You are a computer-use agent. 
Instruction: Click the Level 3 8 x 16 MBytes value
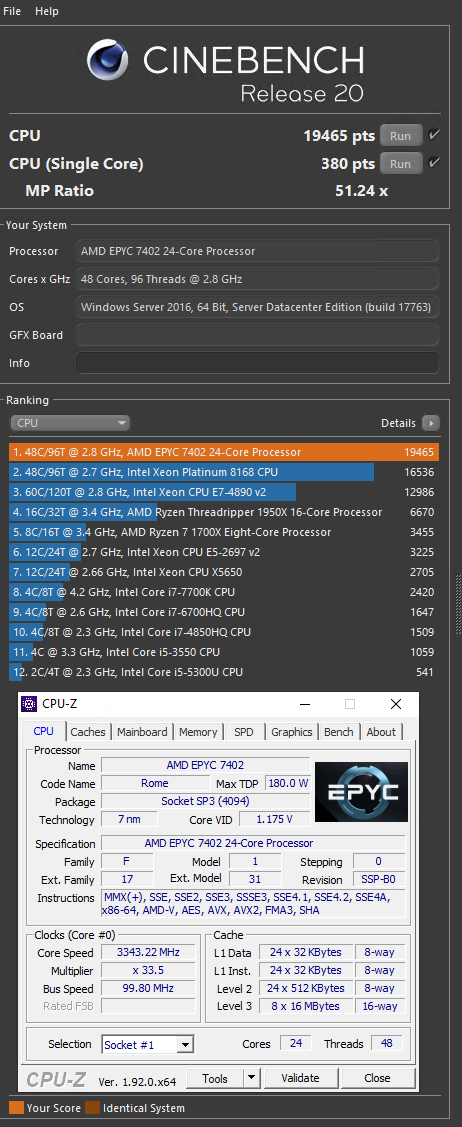(x=305, y=1006)
